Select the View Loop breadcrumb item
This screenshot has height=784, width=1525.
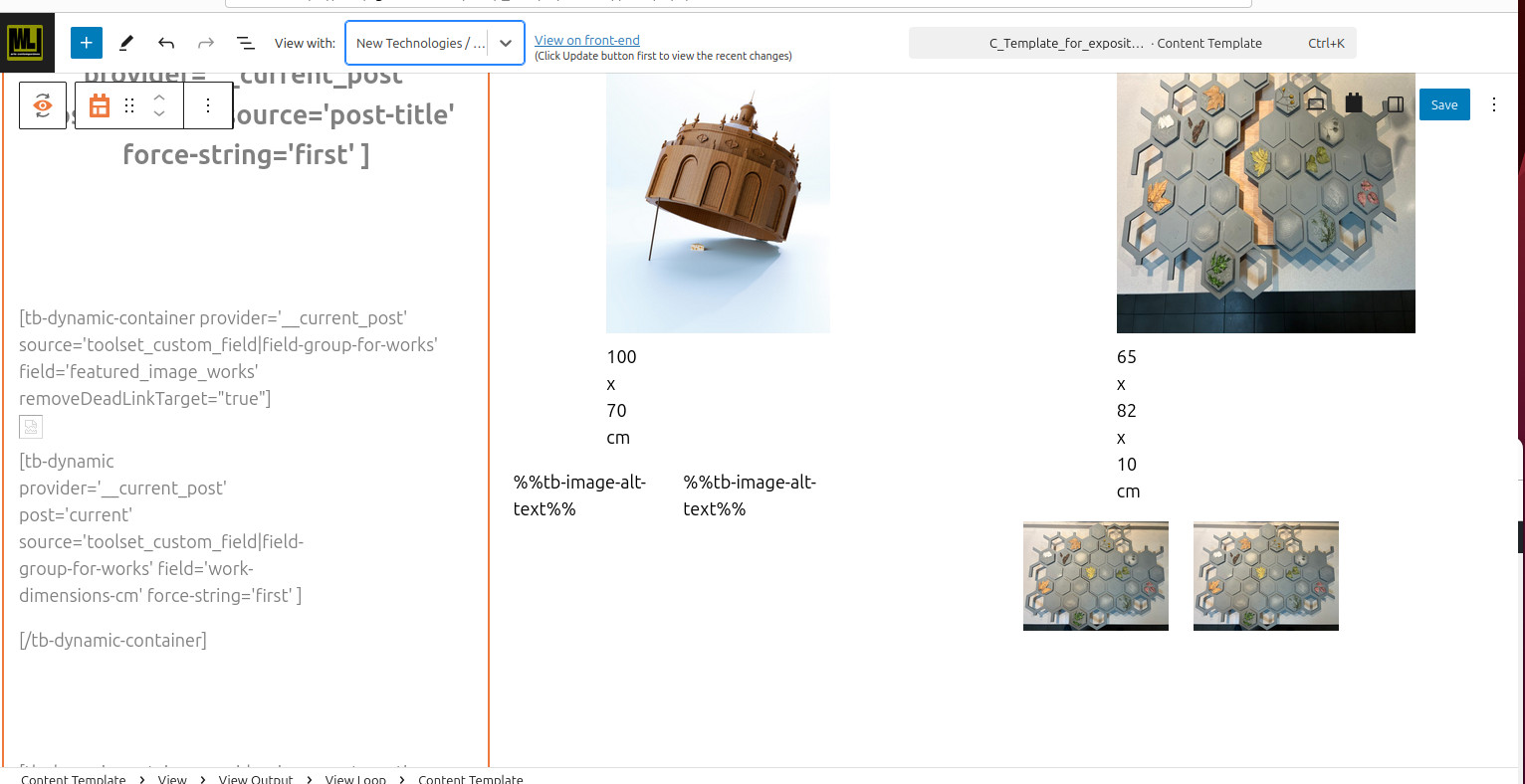pyautogui.click(x=355, y=779)
